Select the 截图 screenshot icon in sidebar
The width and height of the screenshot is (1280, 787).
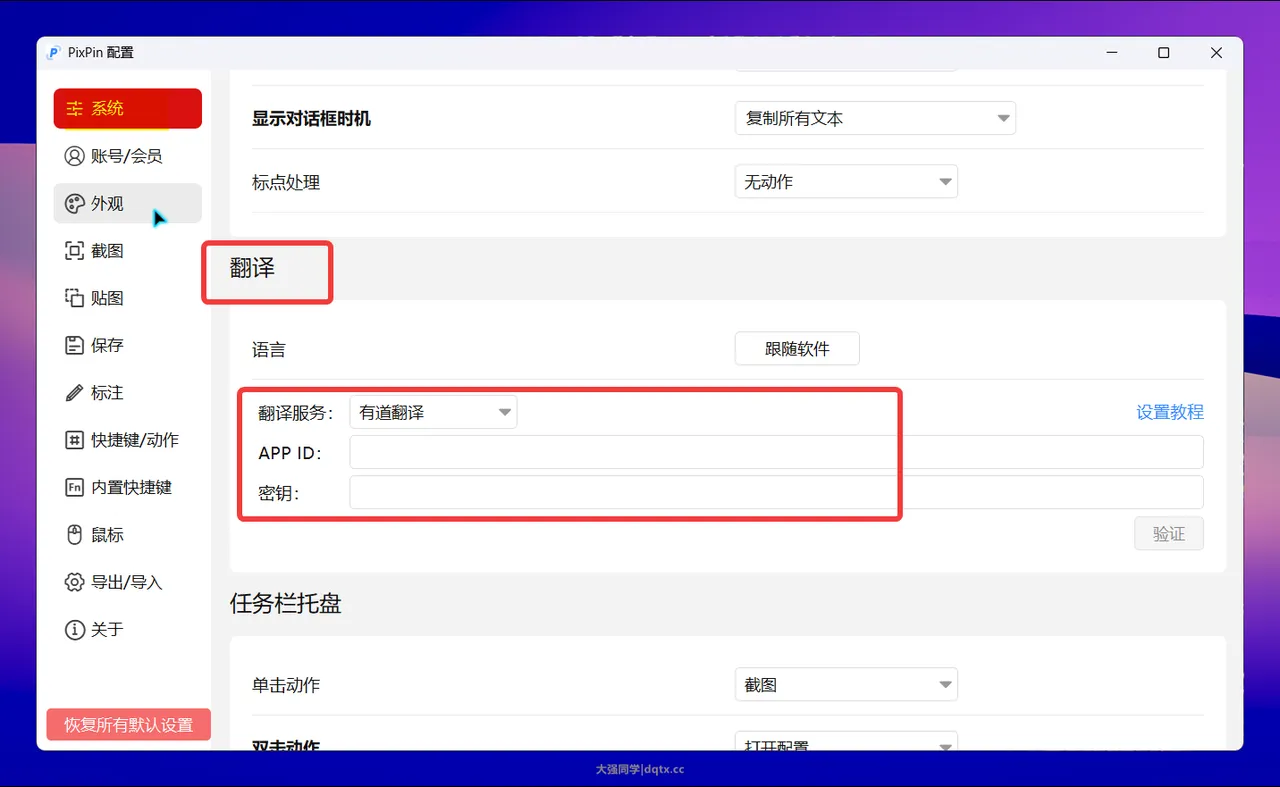click(74, 251)
